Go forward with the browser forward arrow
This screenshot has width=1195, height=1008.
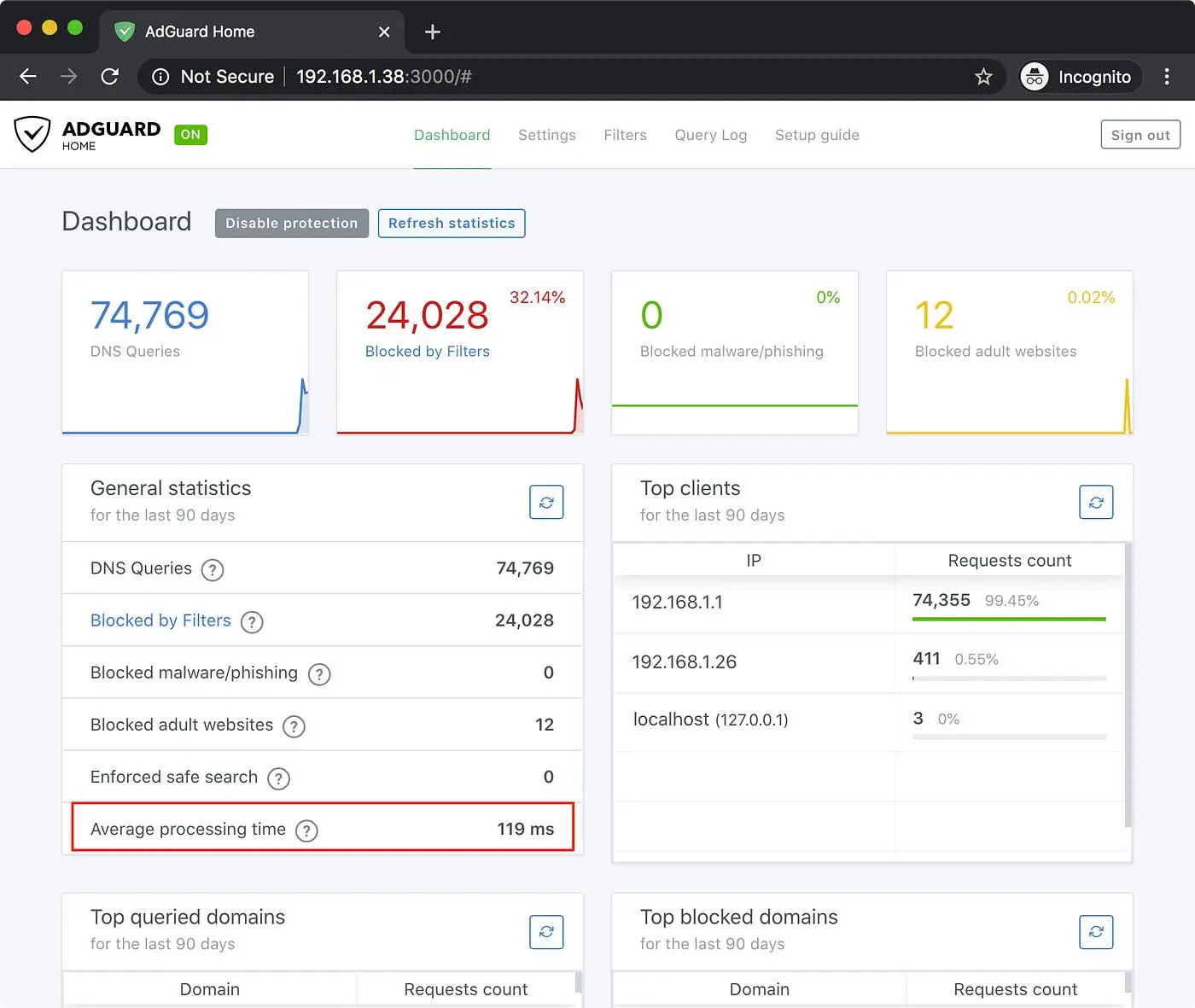pos(69,77)
